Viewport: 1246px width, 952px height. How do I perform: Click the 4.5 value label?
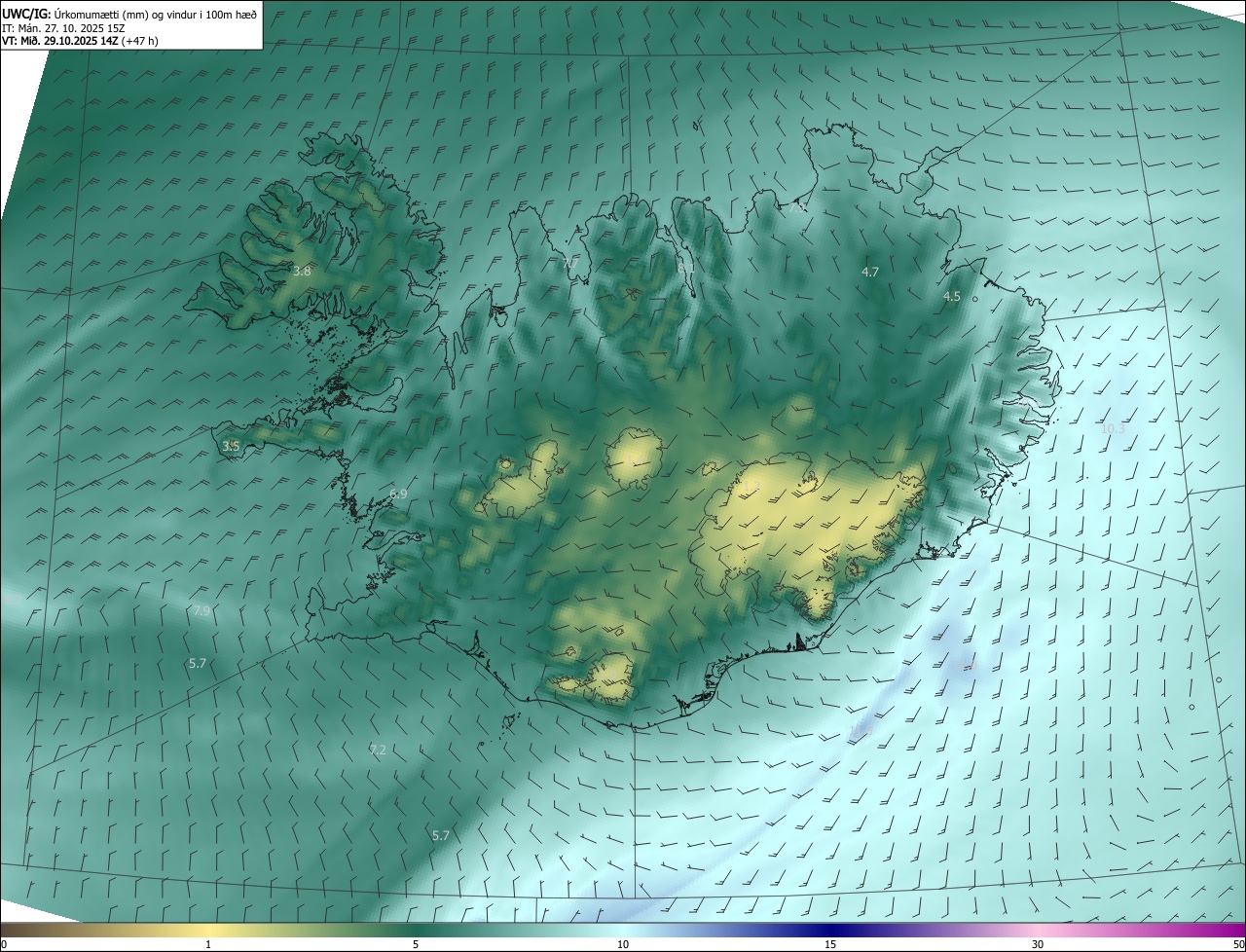coord(952,296)
